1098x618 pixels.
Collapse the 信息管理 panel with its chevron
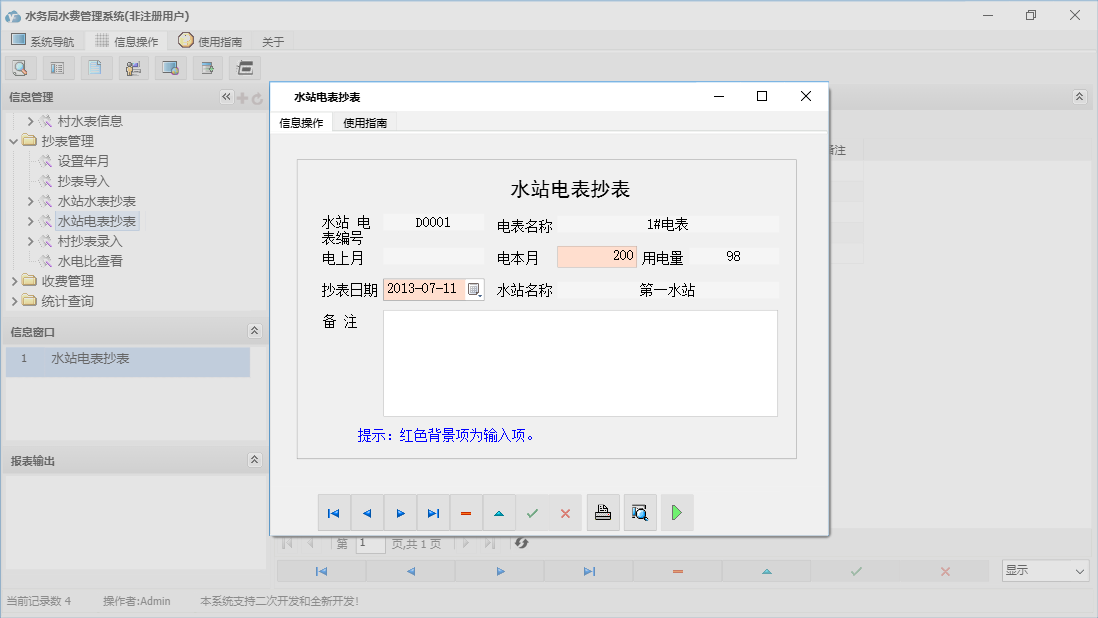click(x=226, y=97)
